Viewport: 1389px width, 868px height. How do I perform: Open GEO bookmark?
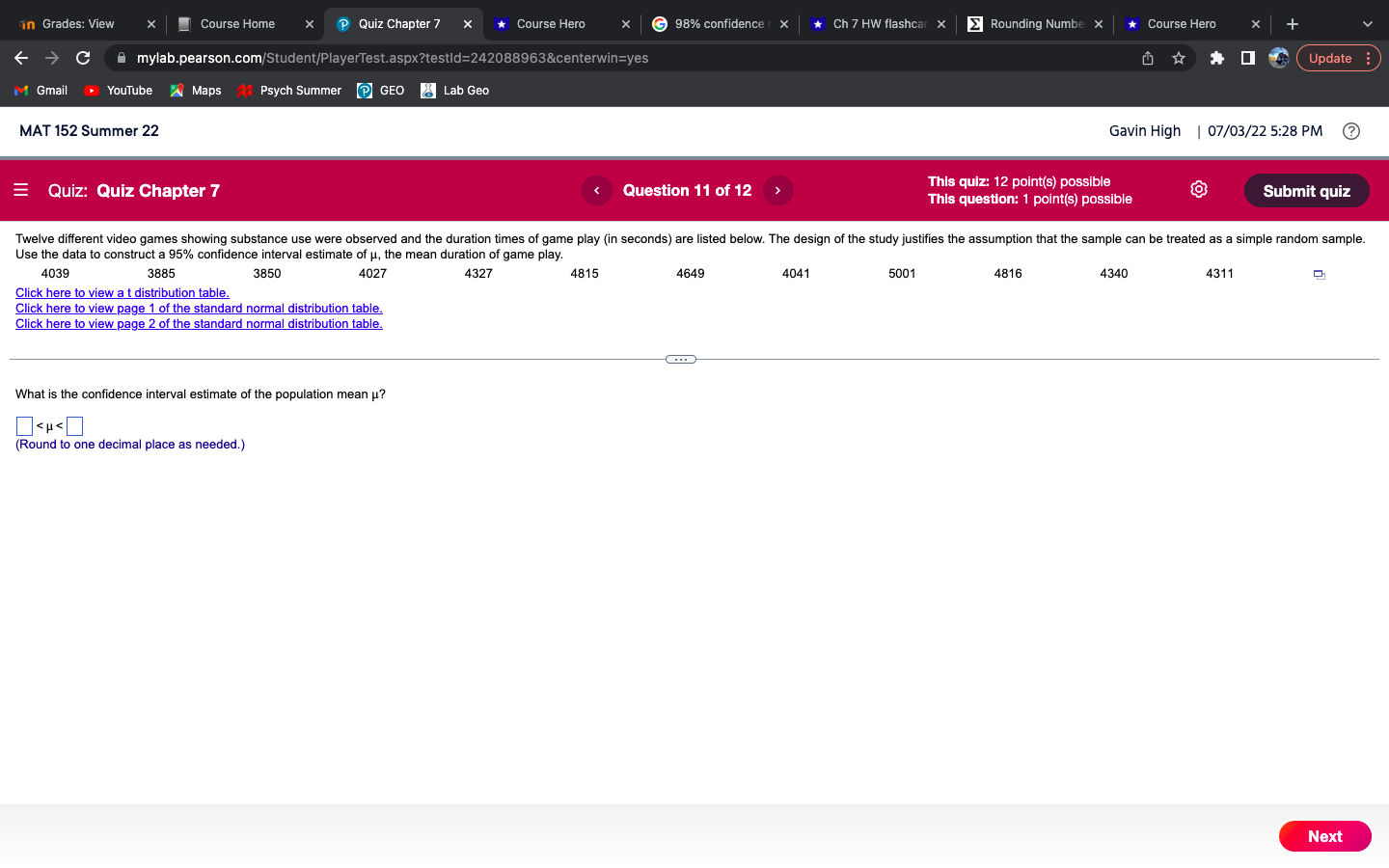[381, 91]
